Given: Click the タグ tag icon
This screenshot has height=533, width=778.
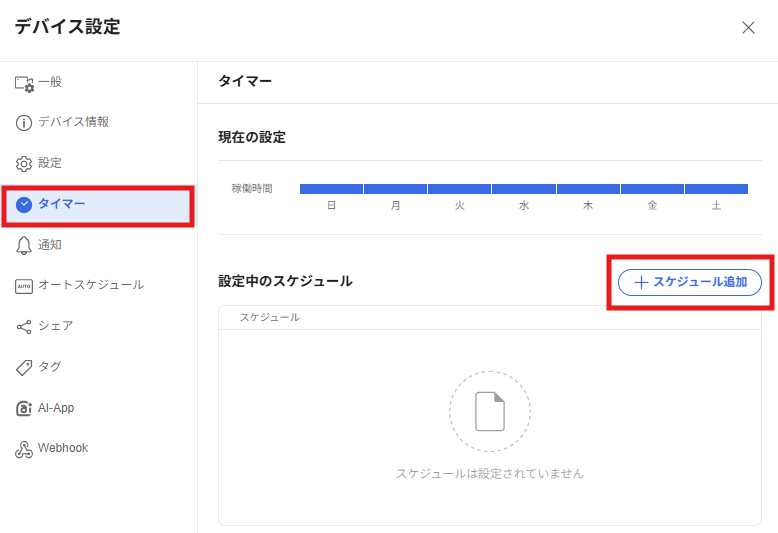Looking at the screenshot, I should point(24,368).
